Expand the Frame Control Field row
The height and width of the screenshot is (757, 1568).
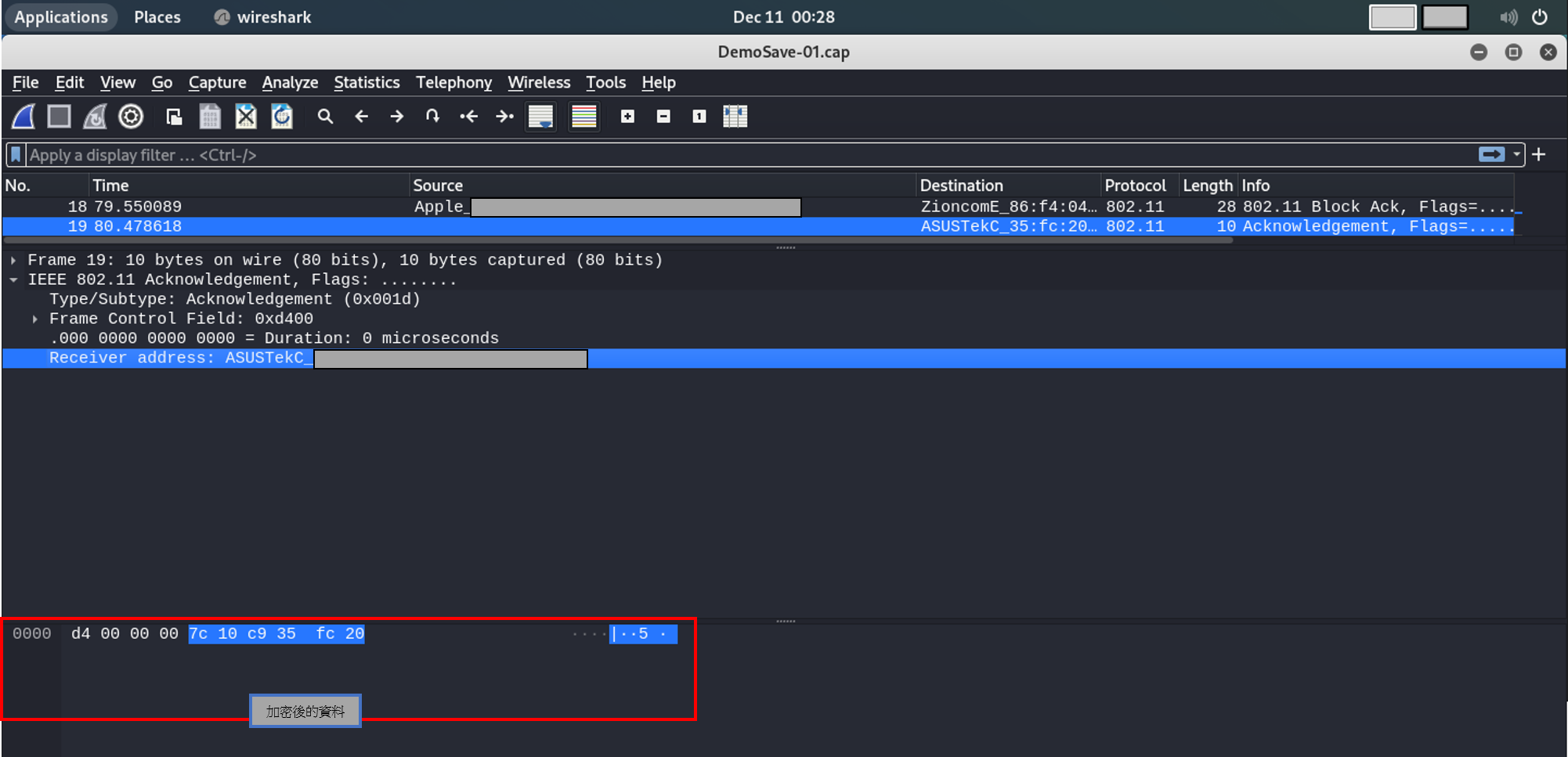(35, 319)
